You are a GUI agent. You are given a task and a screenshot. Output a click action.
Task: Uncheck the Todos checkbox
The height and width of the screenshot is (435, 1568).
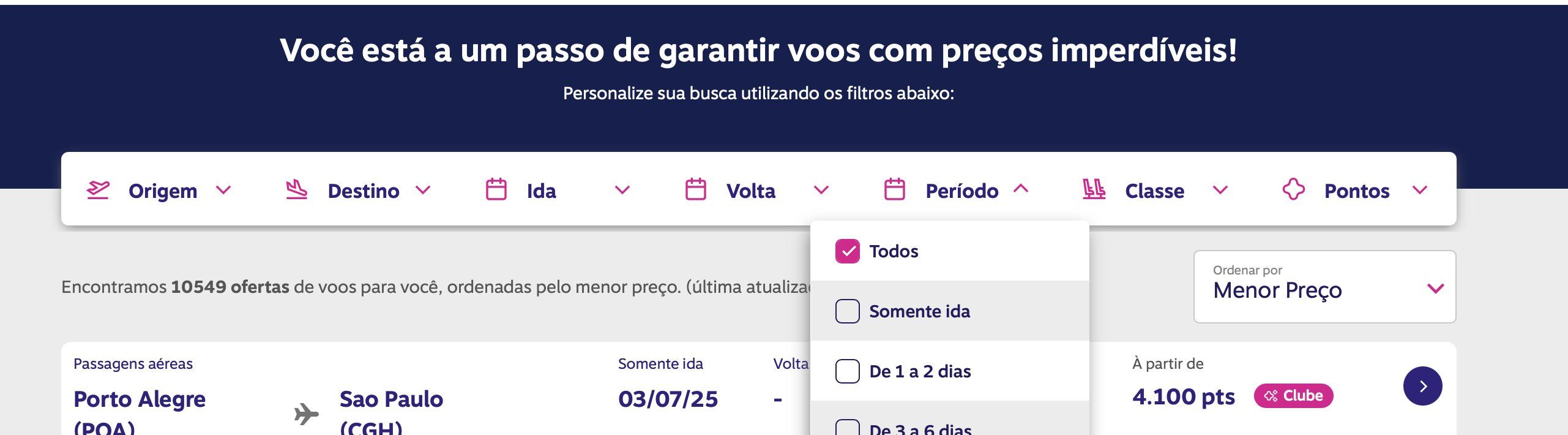coord(847,251)
